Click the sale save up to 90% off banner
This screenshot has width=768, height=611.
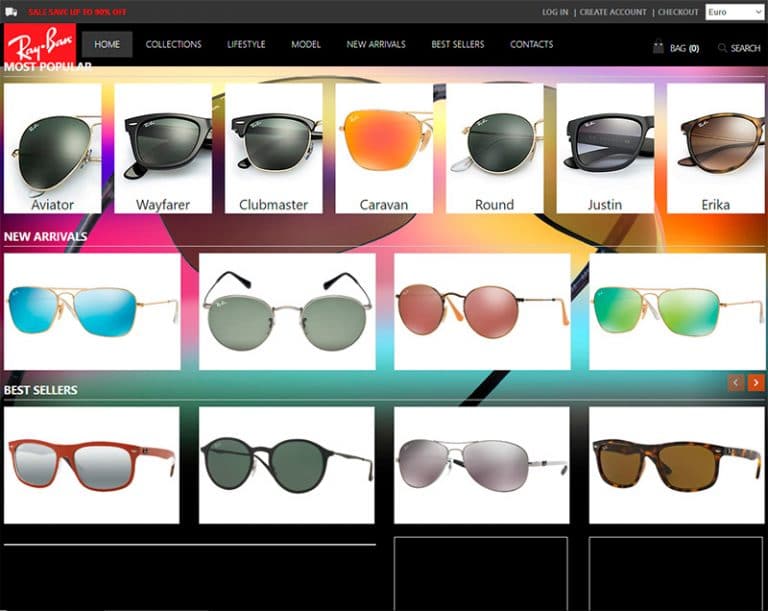77,12
